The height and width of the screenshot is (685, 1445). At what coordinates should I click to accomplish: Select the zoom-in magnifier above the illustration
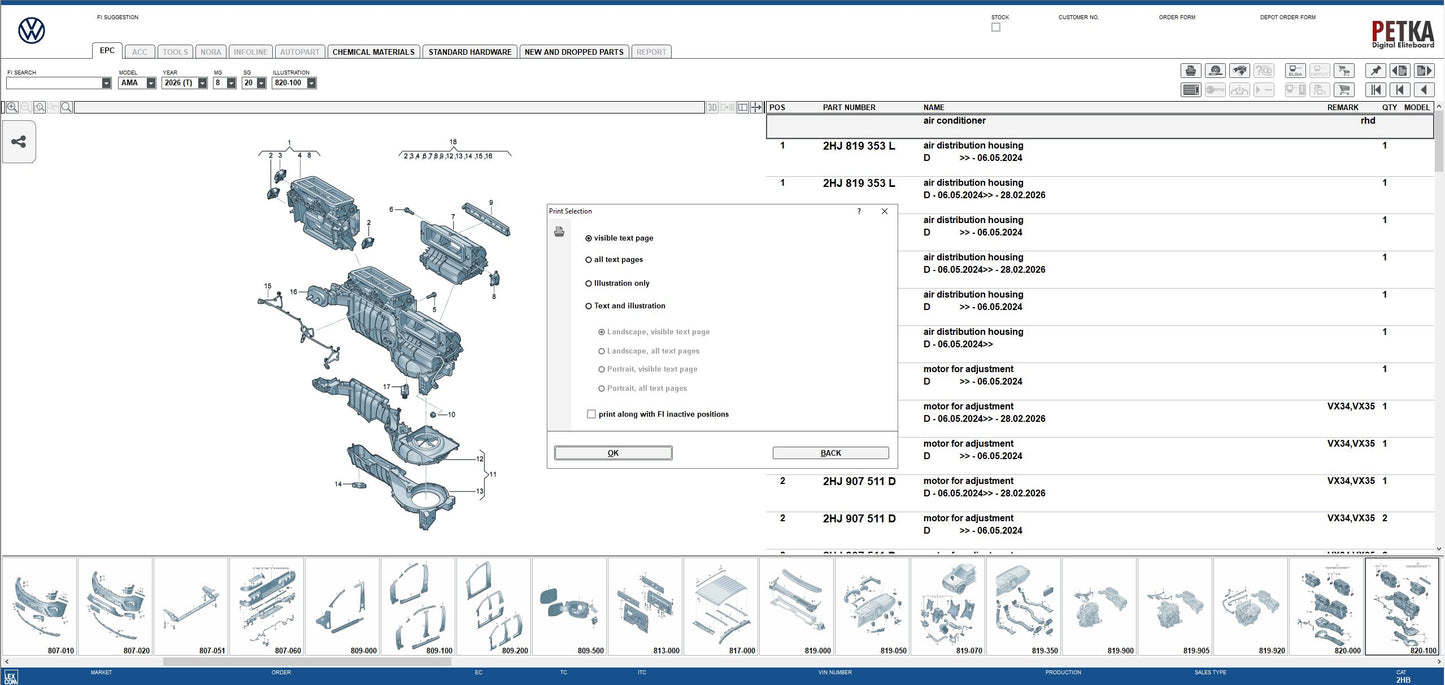coord(12,107)
